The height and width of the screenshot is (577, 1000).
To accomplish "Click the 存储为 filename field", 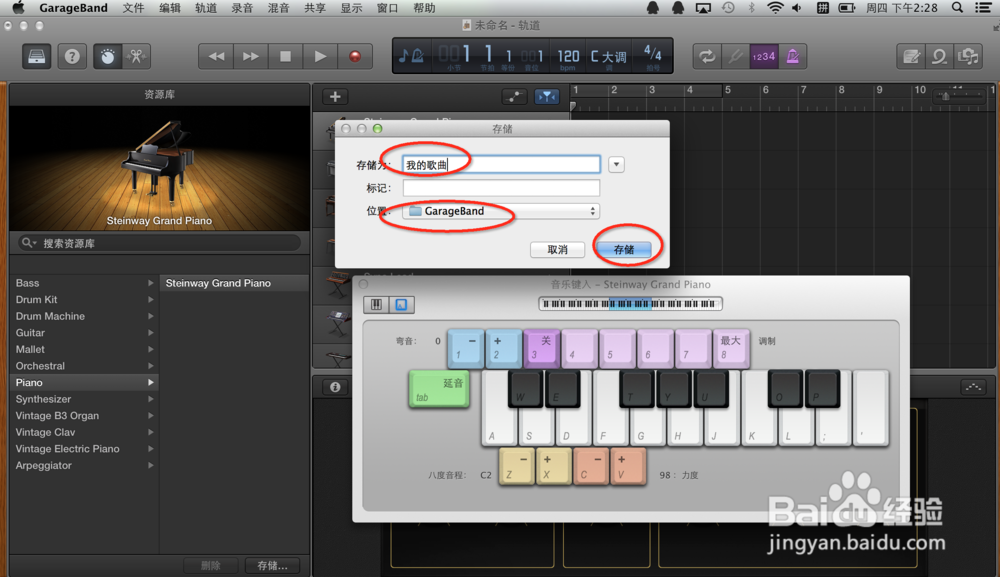I will 501,164.
